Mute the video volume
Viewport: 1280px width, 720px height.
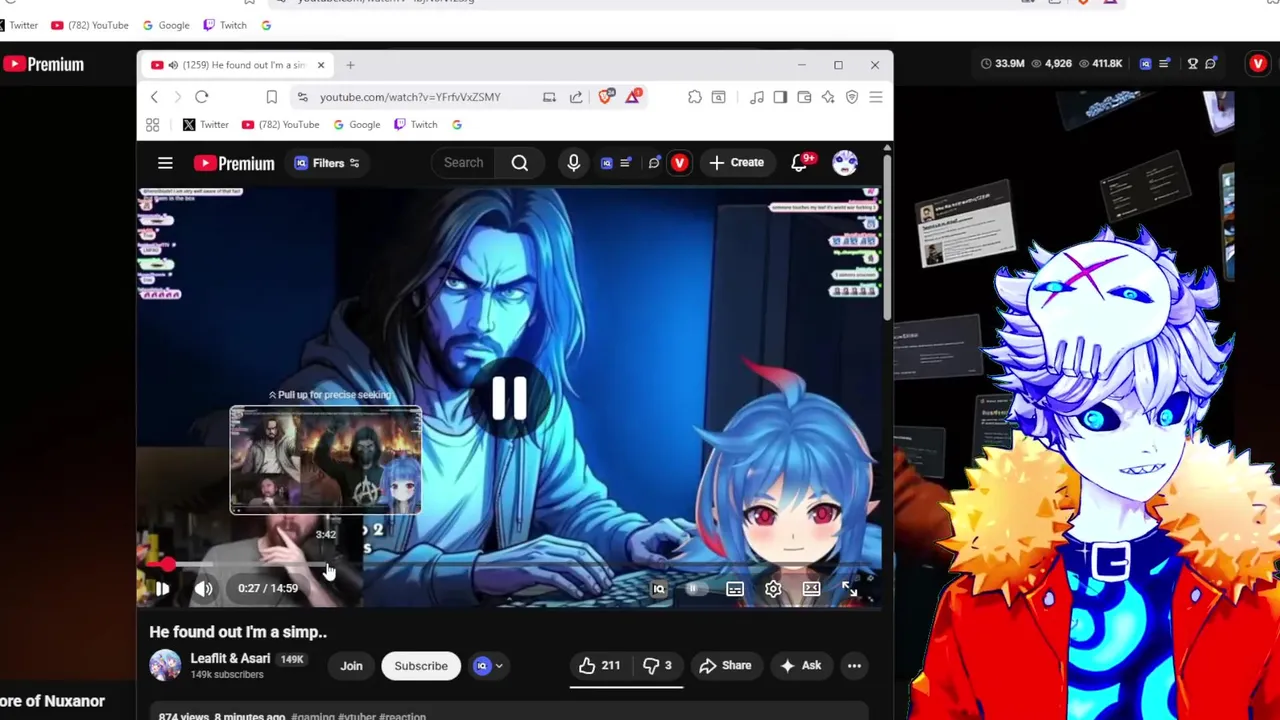[203, 589]
